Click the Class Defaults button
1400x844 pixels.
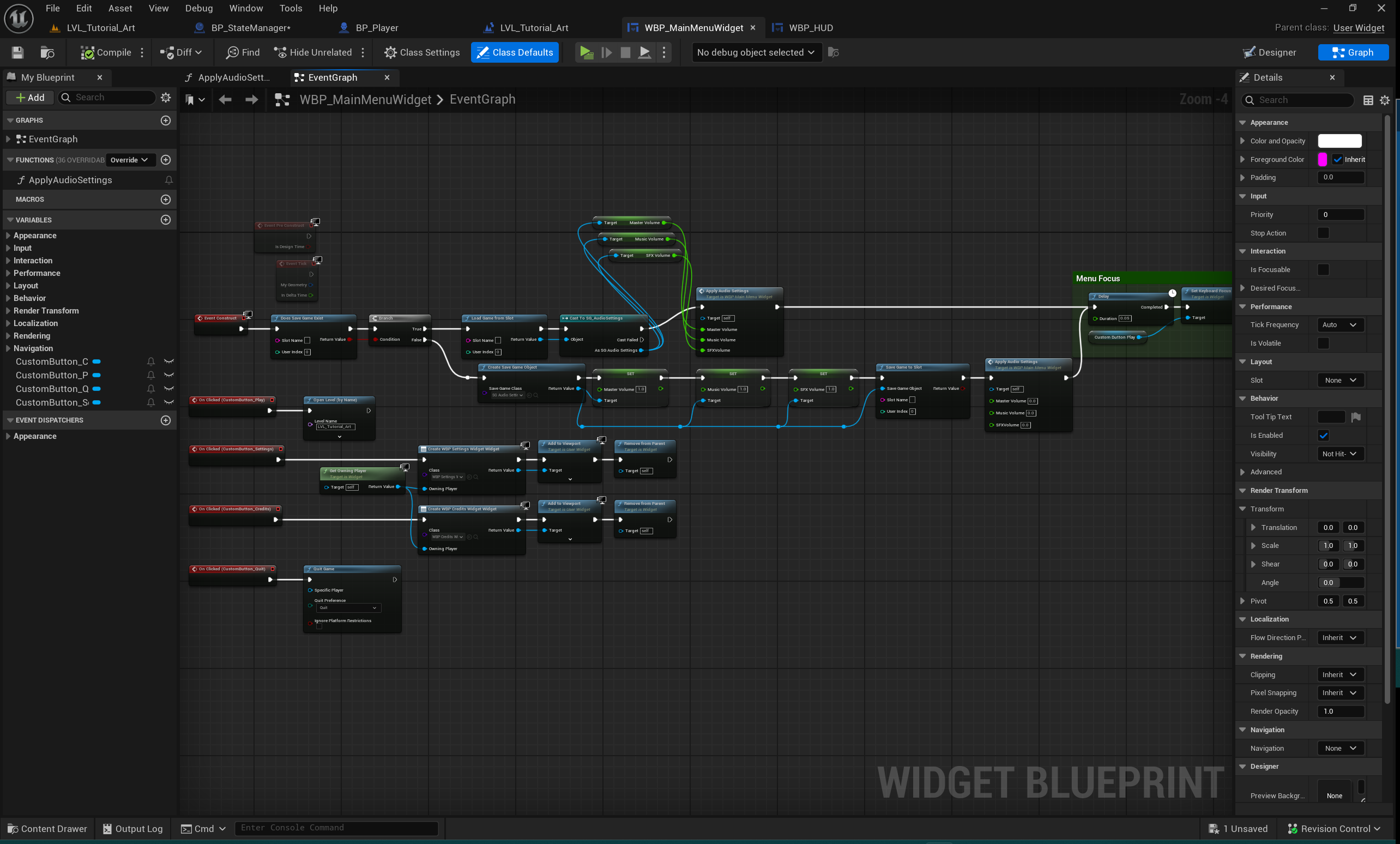click(x=514, y=52)
